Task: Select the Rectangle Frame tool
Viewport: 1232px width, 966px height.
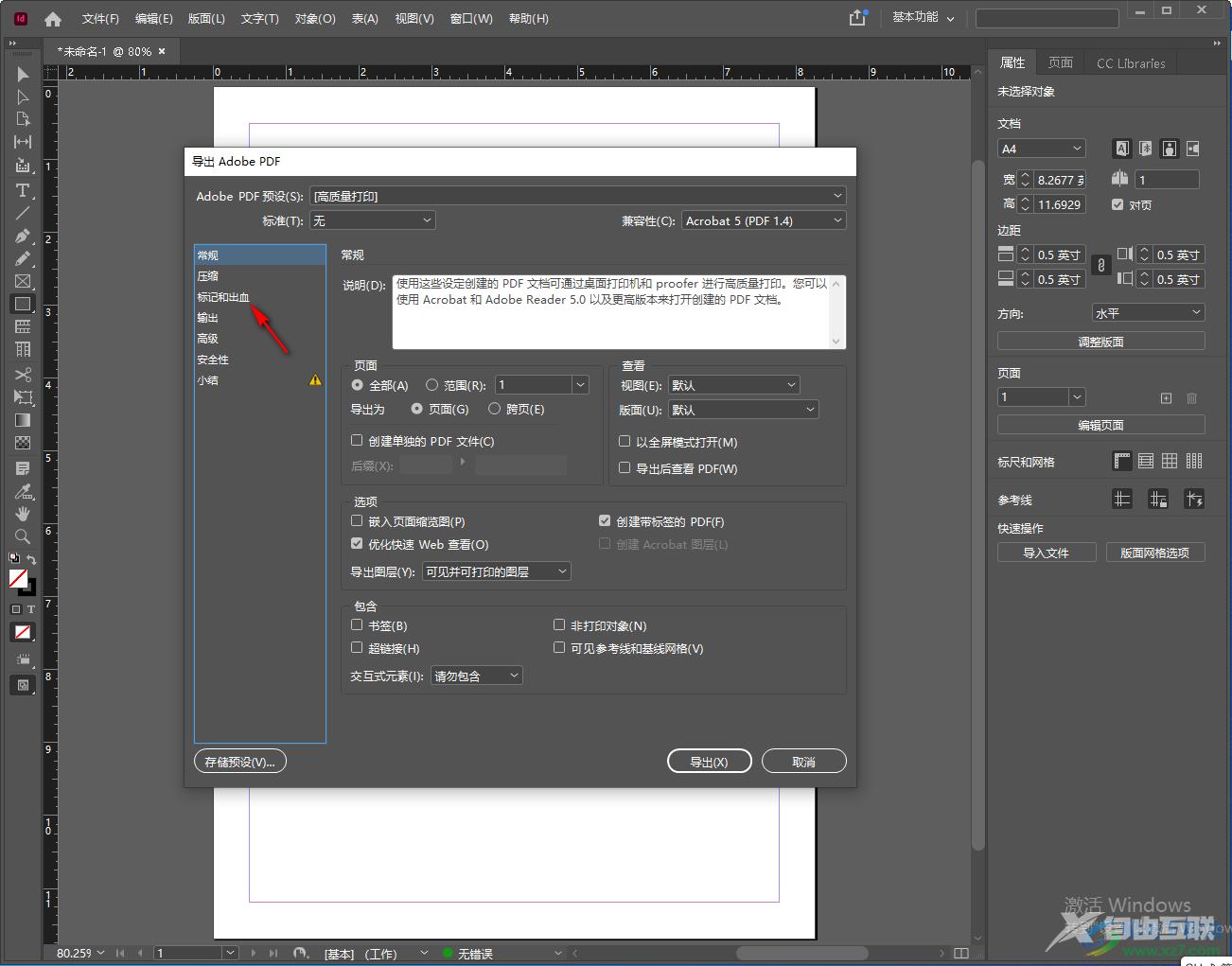Action: (23, 281)
